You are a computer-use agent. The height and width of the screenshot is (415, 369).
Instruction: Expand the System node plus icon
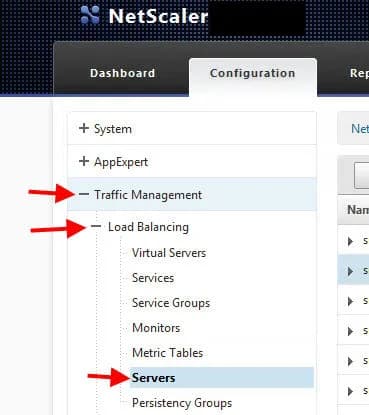[x=84, y=128]
